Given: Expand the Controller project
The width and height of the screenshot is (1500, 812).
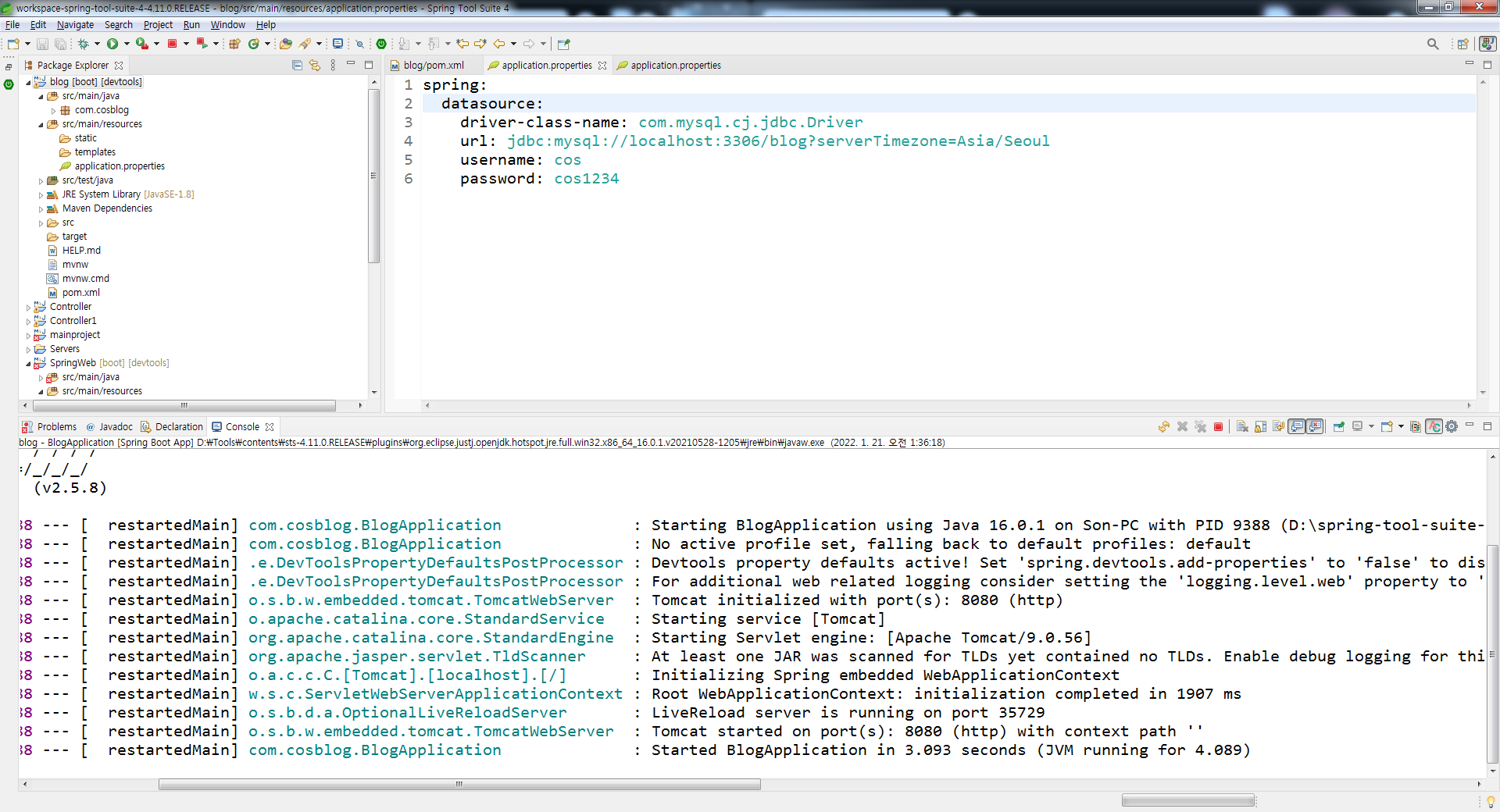Looking at the screenshot, I should click(28, 307).
